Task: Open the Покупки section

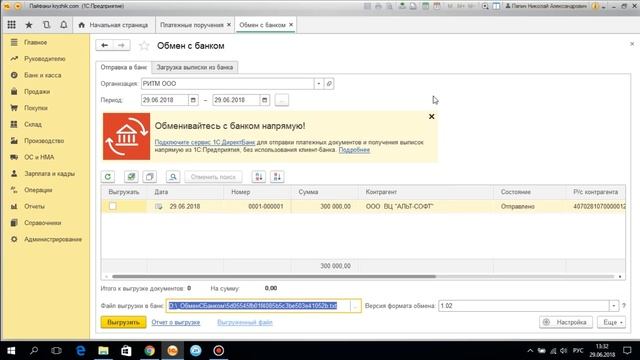Action: point(36,108)
